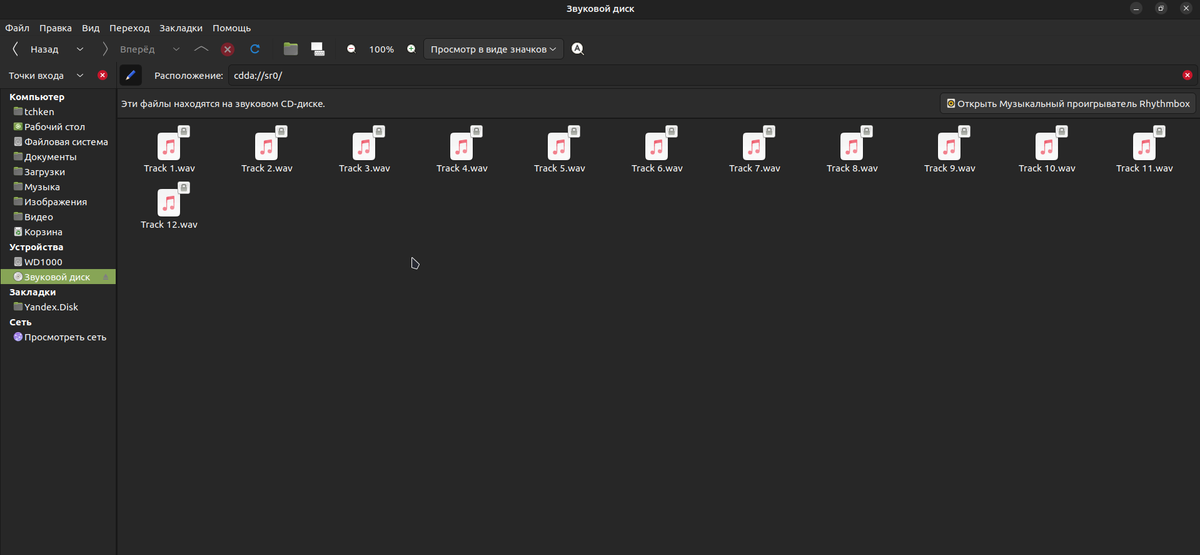Open the Правка menu
Image resolution: width=1200 pixels, height=555 pixels.
56,28
